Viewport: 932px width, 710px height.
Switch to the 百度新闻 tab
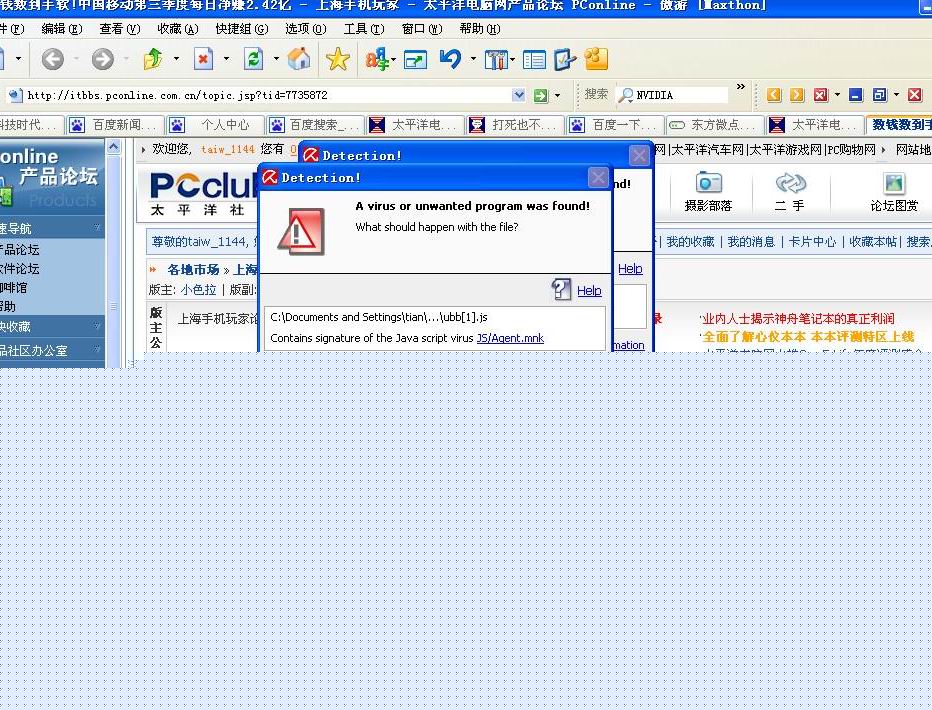114,125
